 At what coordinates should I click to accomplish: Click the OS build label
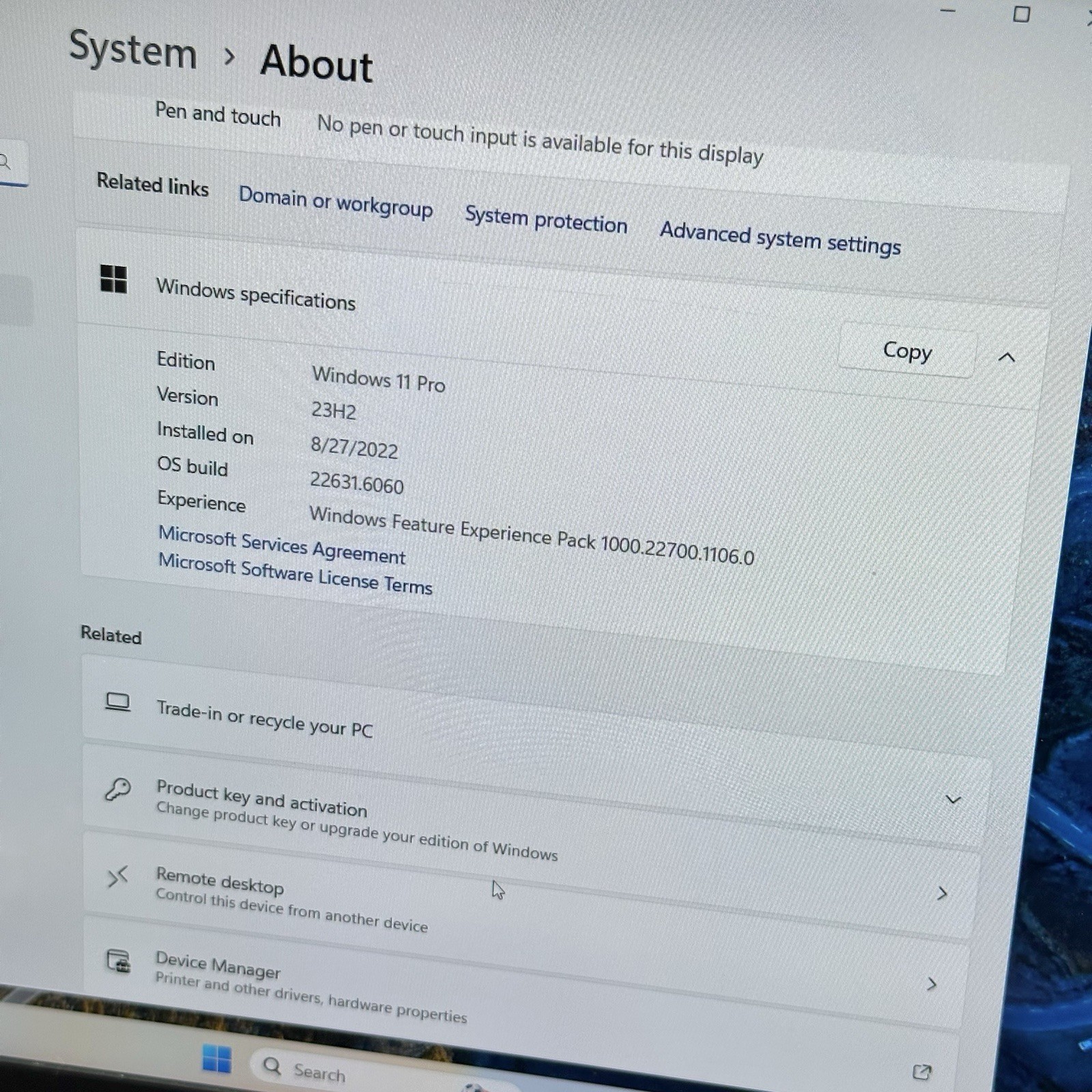pyautogui.click(x=192, y=466)
